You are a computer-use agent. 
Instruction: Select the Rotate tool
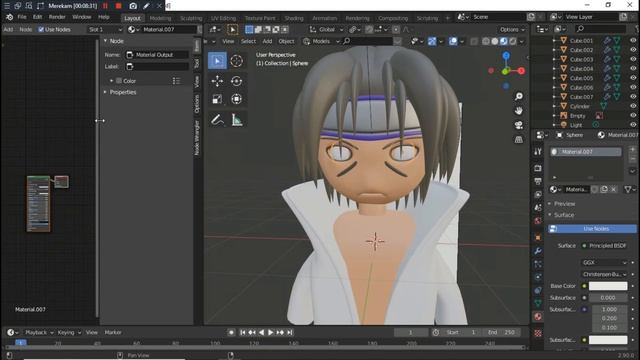(x=236, y=81)
